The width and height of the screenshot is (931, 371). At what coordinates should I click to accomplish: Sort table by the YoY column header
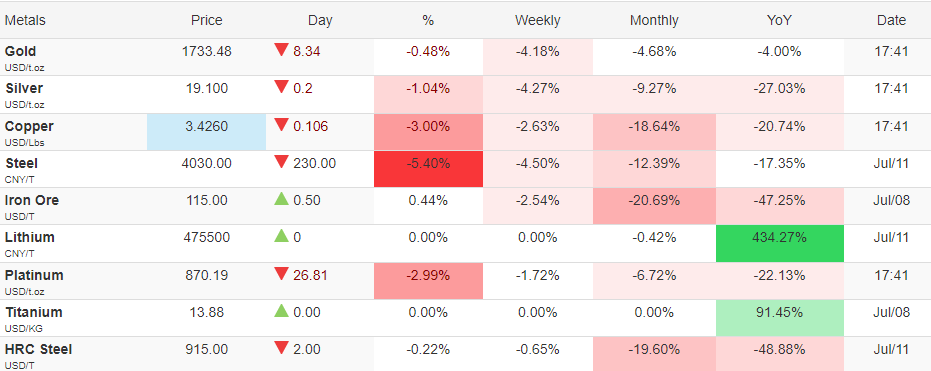point(779,20)
